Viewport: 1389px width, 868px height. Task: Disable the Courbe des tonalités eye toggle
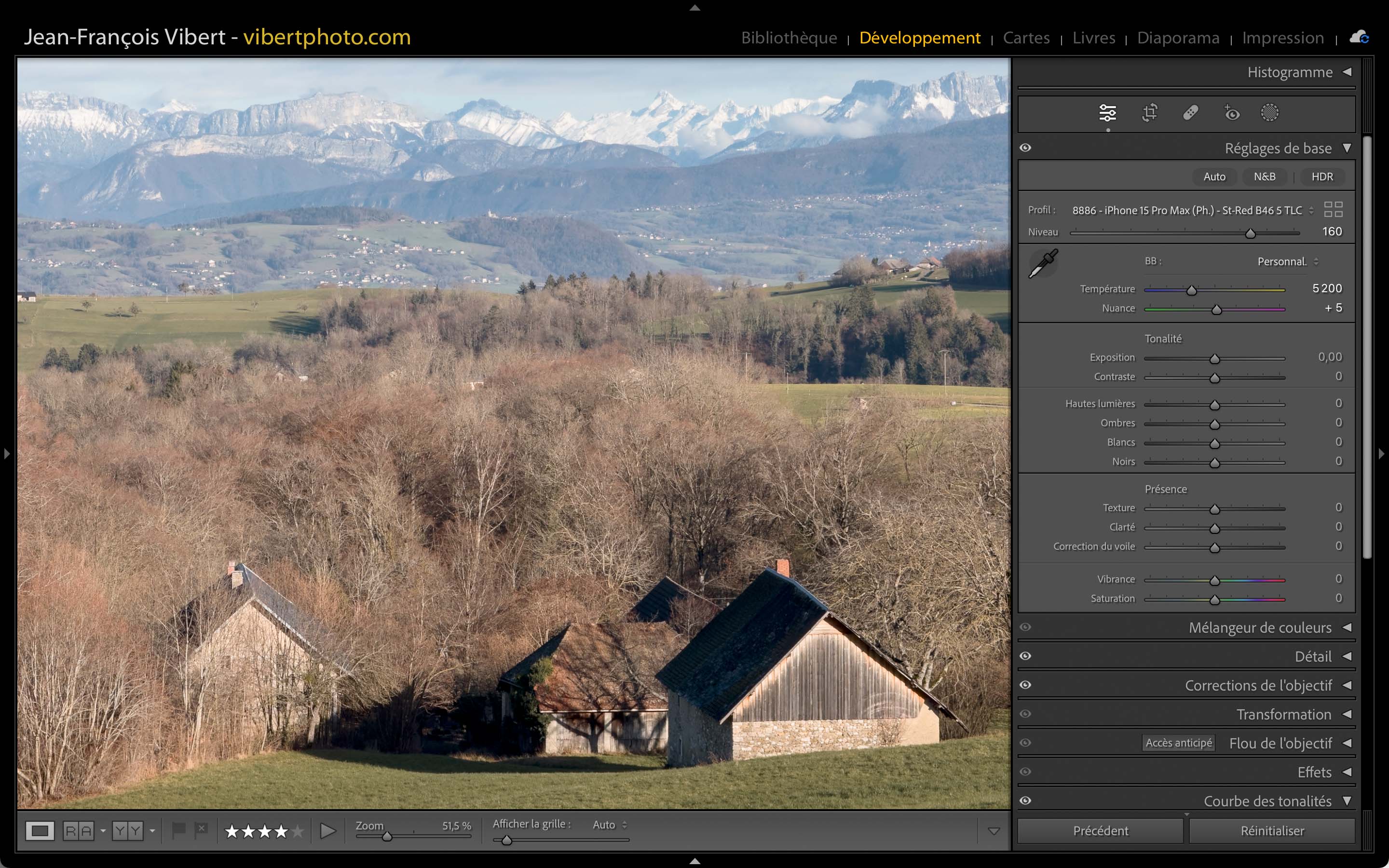pos(1026,801)
